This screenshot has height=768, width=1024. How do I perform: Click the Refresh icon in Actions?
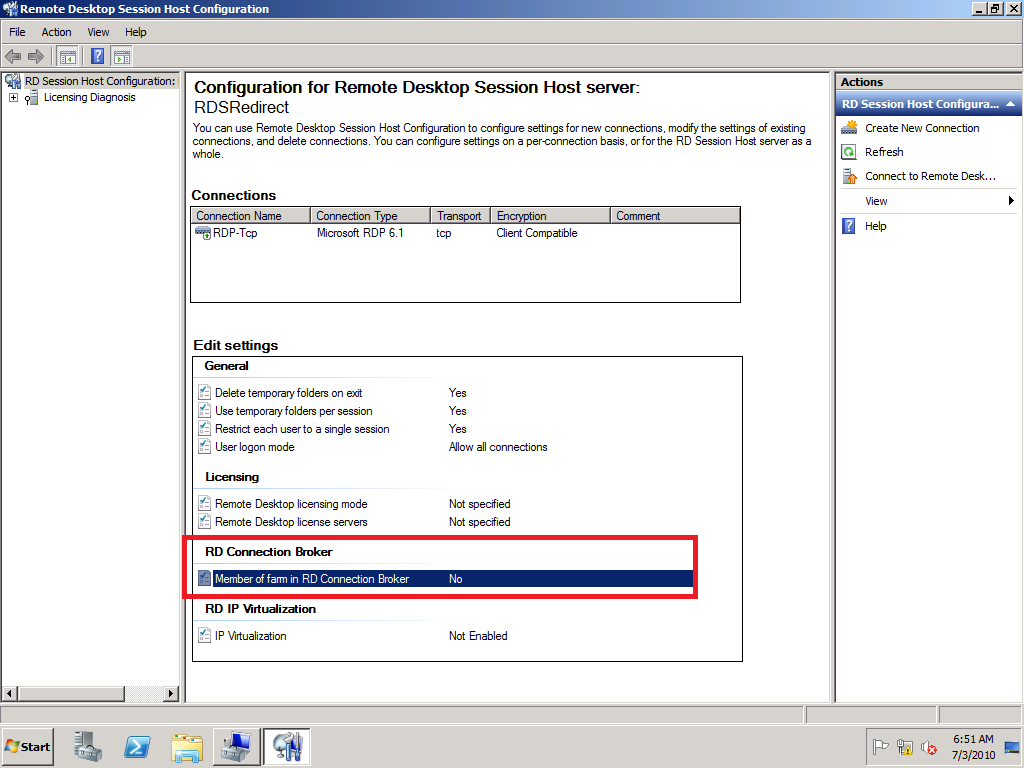click(x=849, y=152)
